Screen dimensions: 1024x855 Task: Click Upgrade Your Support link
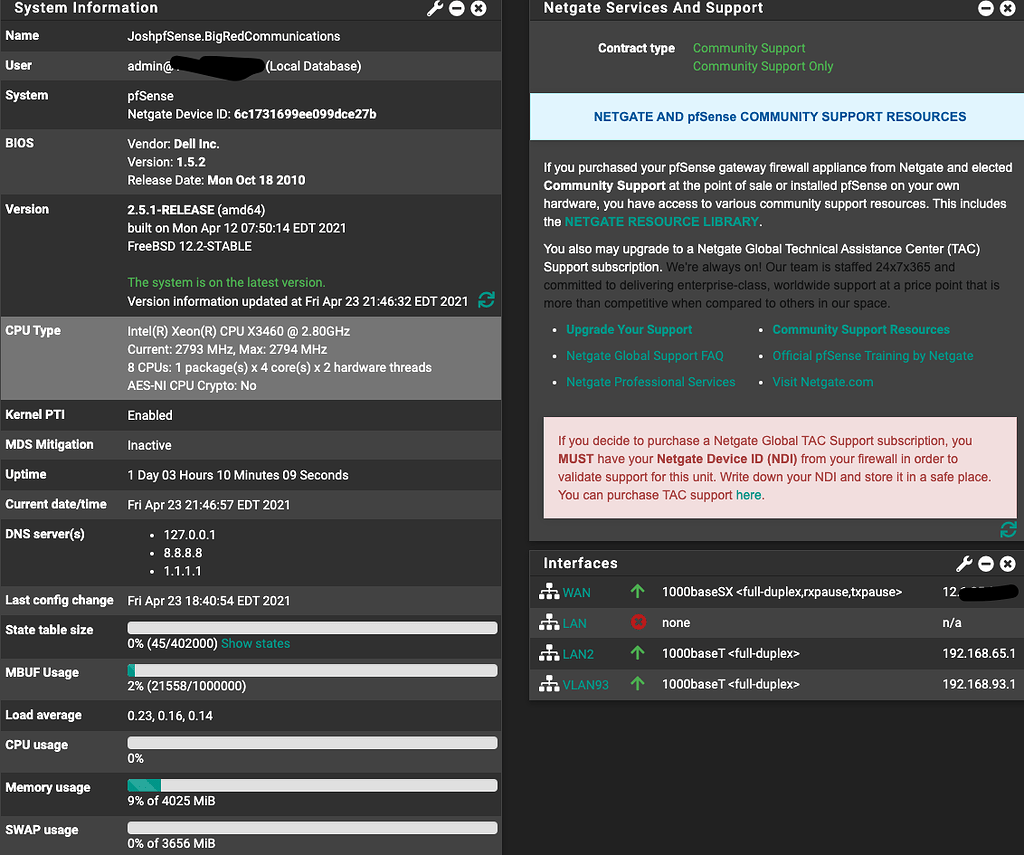pyautogui.click(x=629, y=330)
